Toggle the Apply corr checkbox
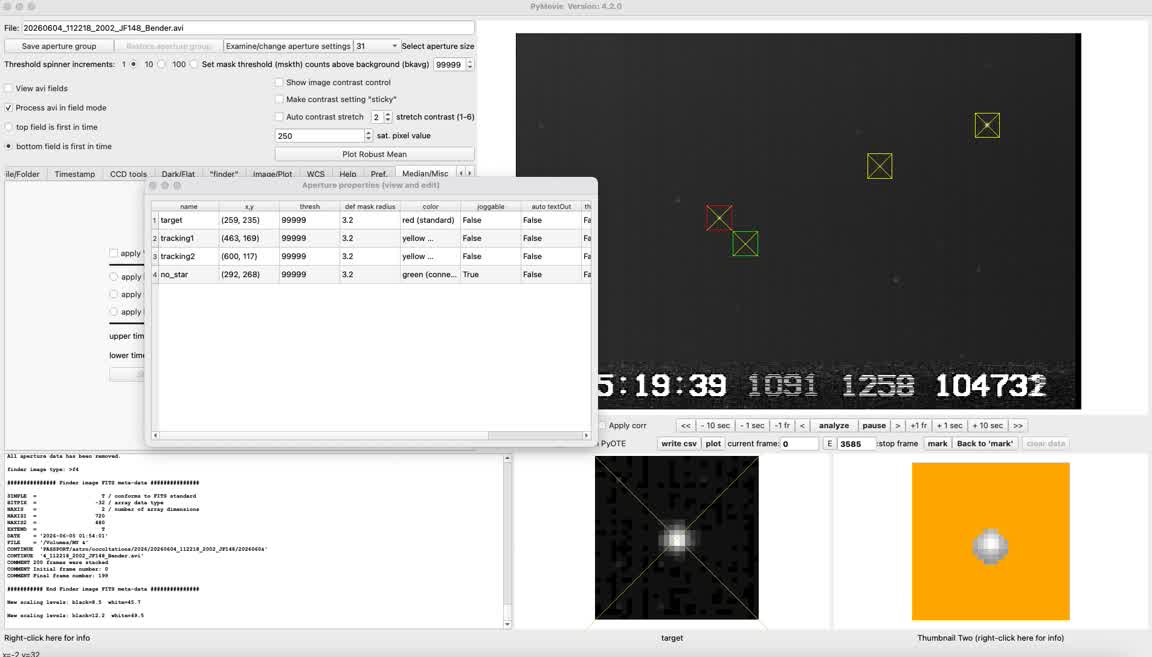This screenshot has height=657, width=1152. tap(602, 426)
